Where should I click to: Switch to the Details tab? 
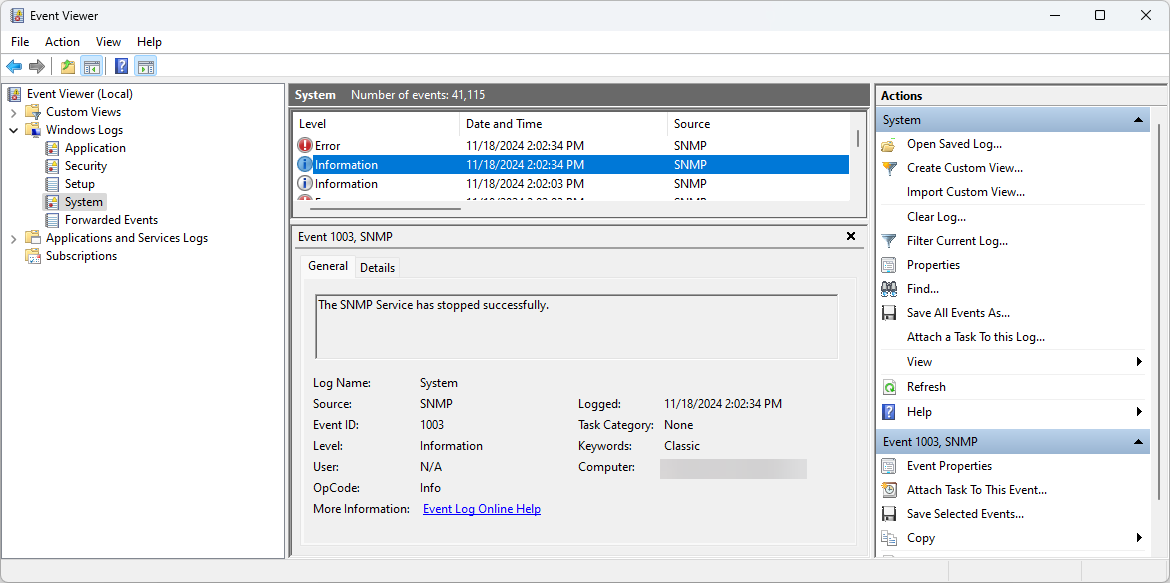tap(377, 267)
